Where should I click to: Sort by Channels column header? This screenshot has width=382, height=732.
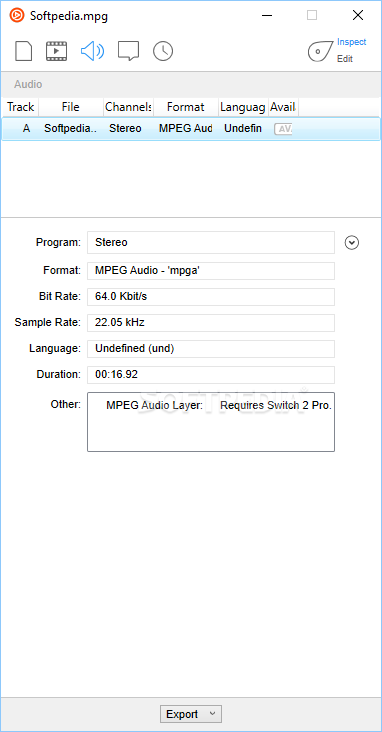tap(128, 107)
